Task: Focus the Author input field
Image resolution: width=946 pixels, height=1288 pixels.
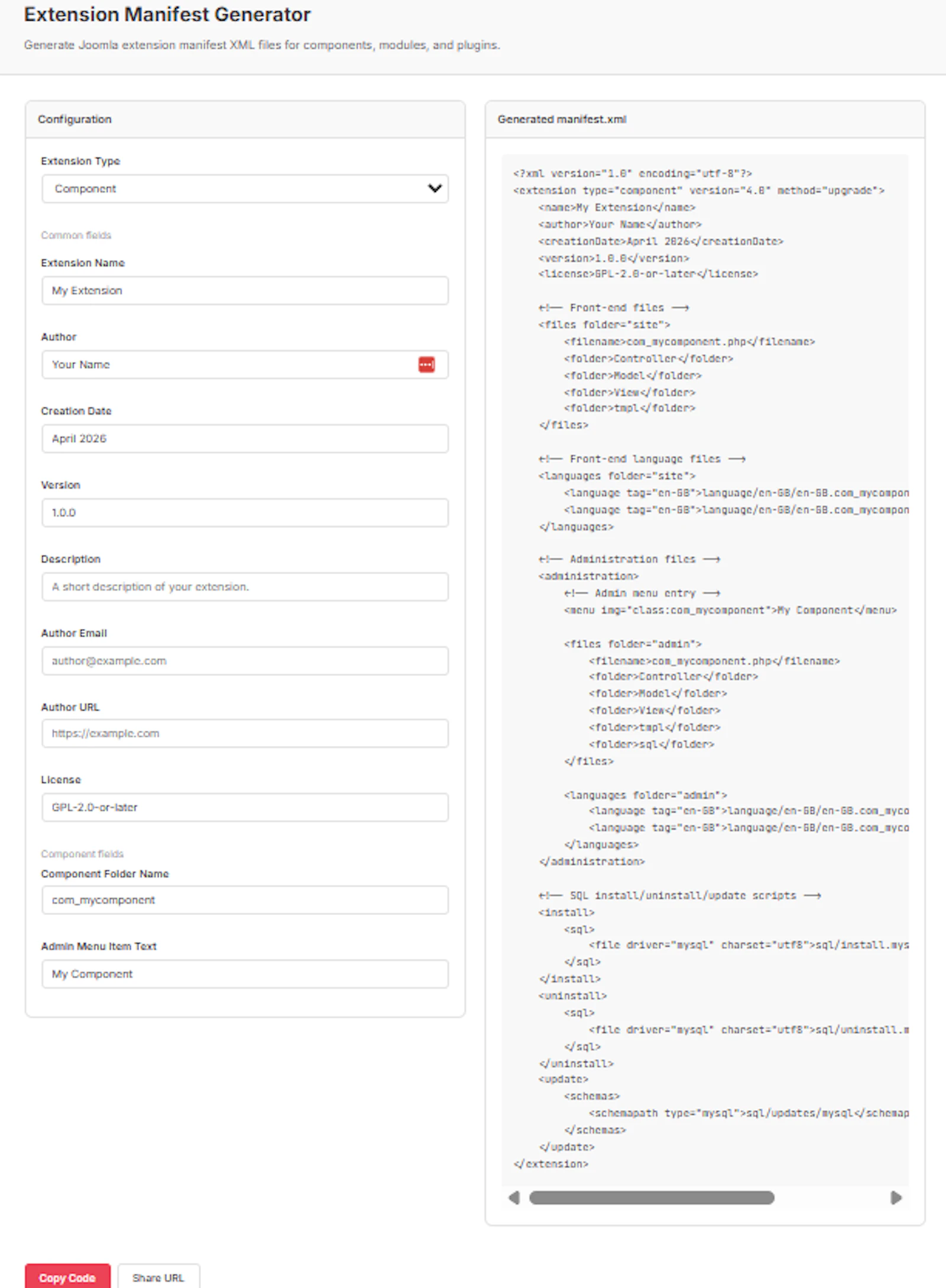Action: coord(245,365)
